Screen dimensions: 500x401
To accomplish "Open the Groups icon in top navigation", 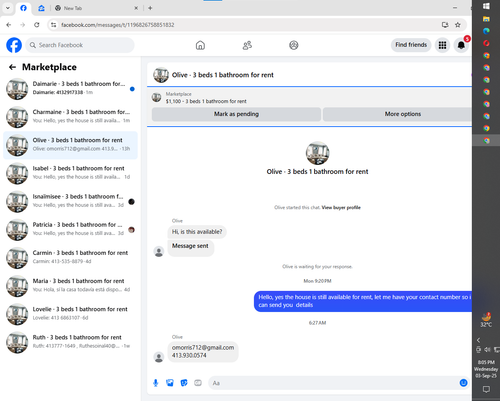I will tap(294, 45).
